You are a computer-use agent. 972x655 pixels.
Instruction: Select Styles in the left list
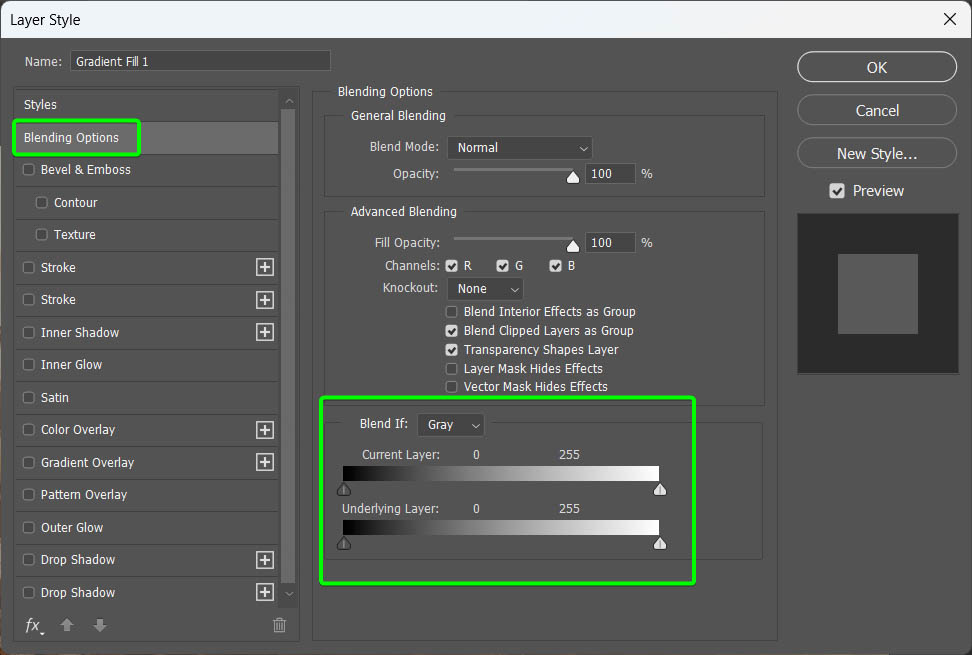pos(41,105)
